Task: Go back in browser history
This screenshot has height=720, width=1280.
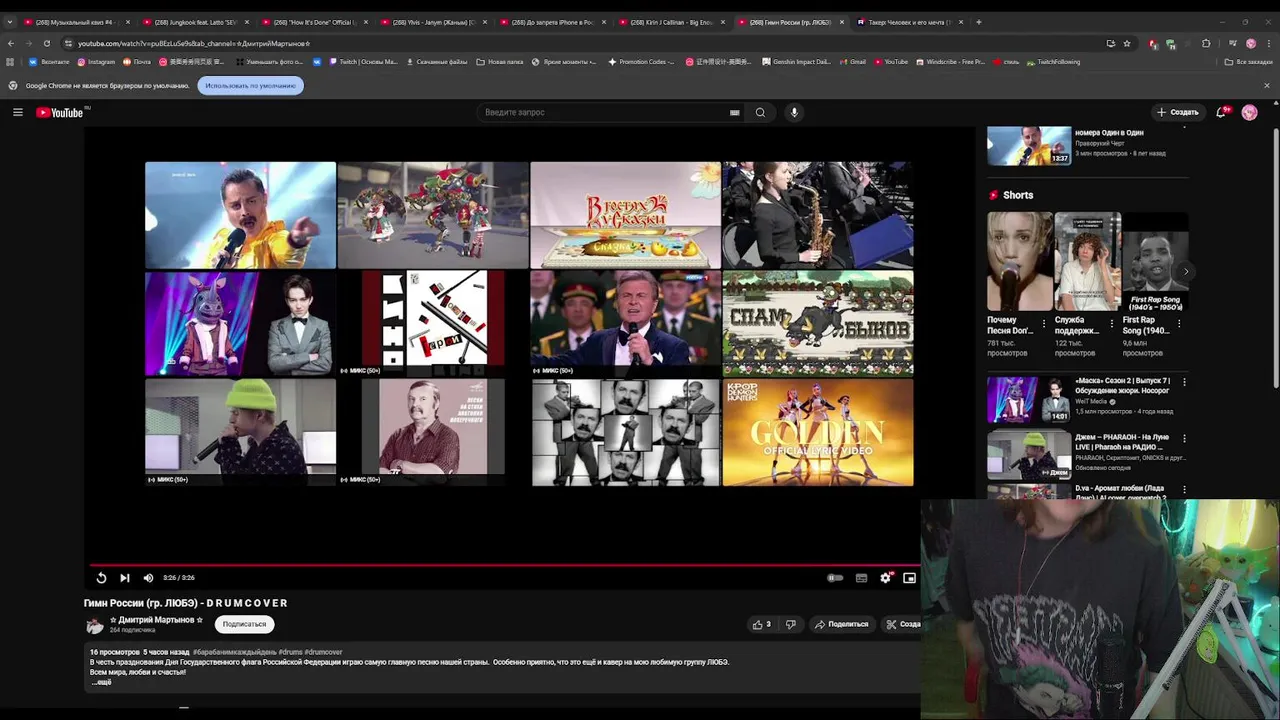Action: point(10,43)
